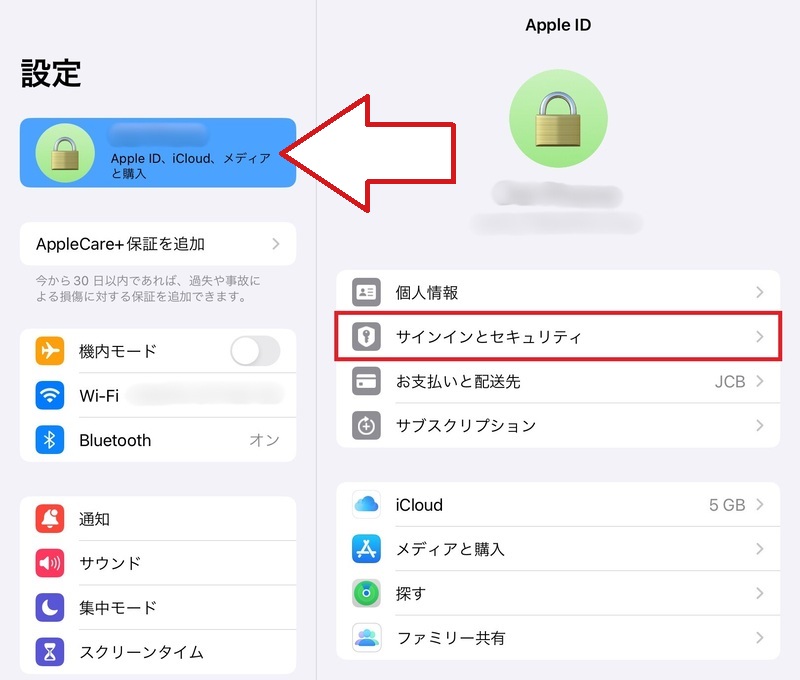Image resolution: width=800 pixels, height=680 pixels.
Task: Click the ファミリー共有 family icon
Action: (366, 637)
